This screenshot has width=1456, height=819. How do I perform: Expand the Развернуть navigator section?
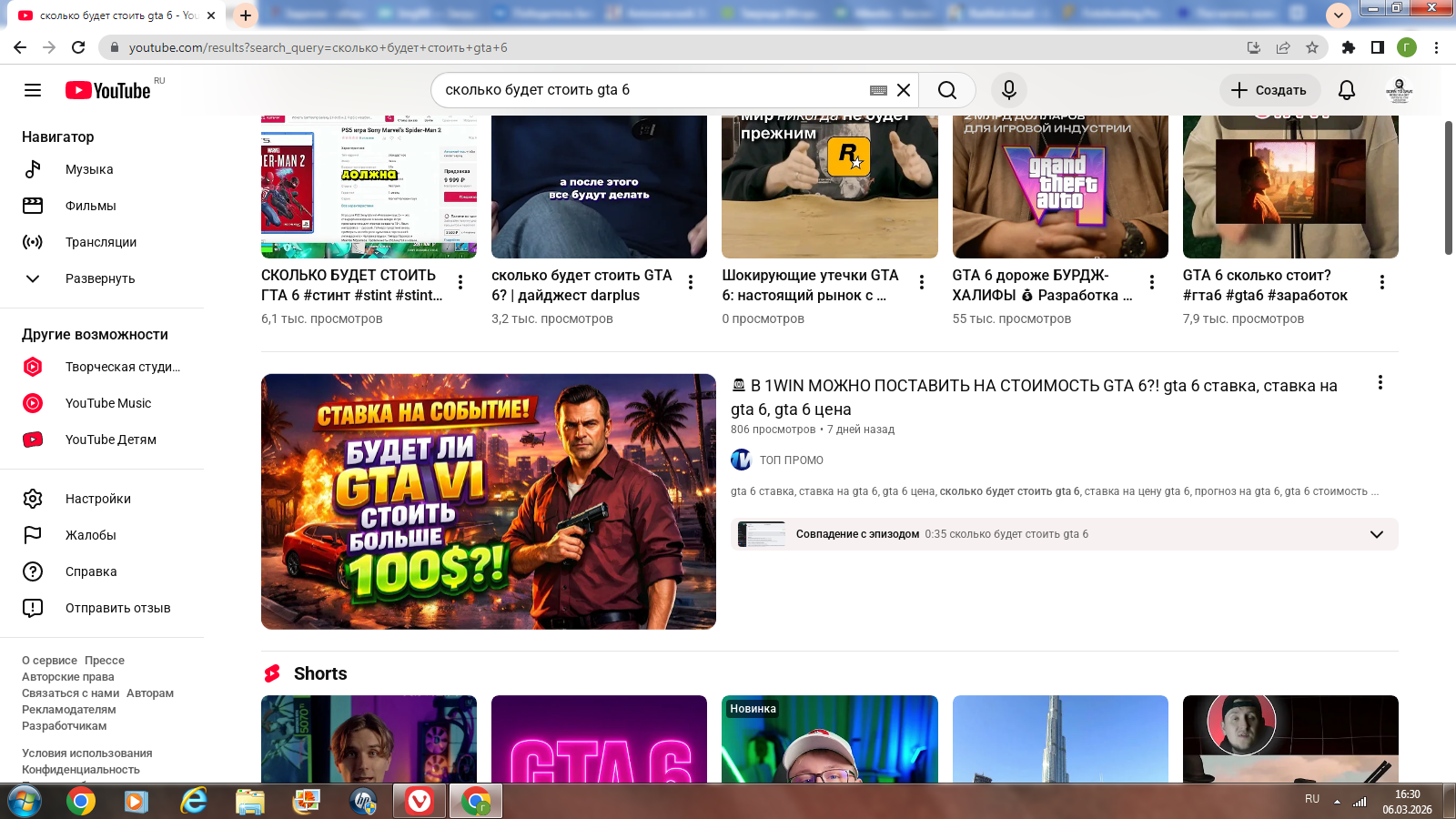click(x=99, y=278)
